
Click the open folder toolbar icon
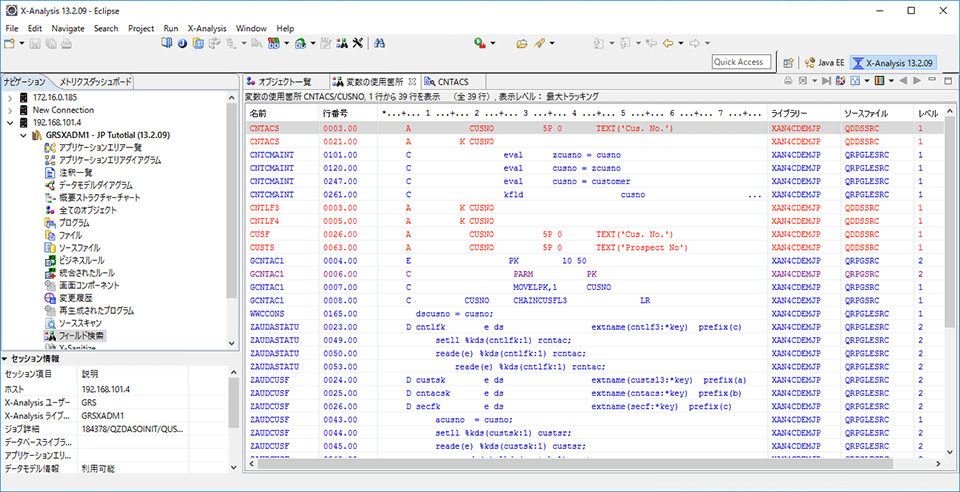(x=522, y=43)
